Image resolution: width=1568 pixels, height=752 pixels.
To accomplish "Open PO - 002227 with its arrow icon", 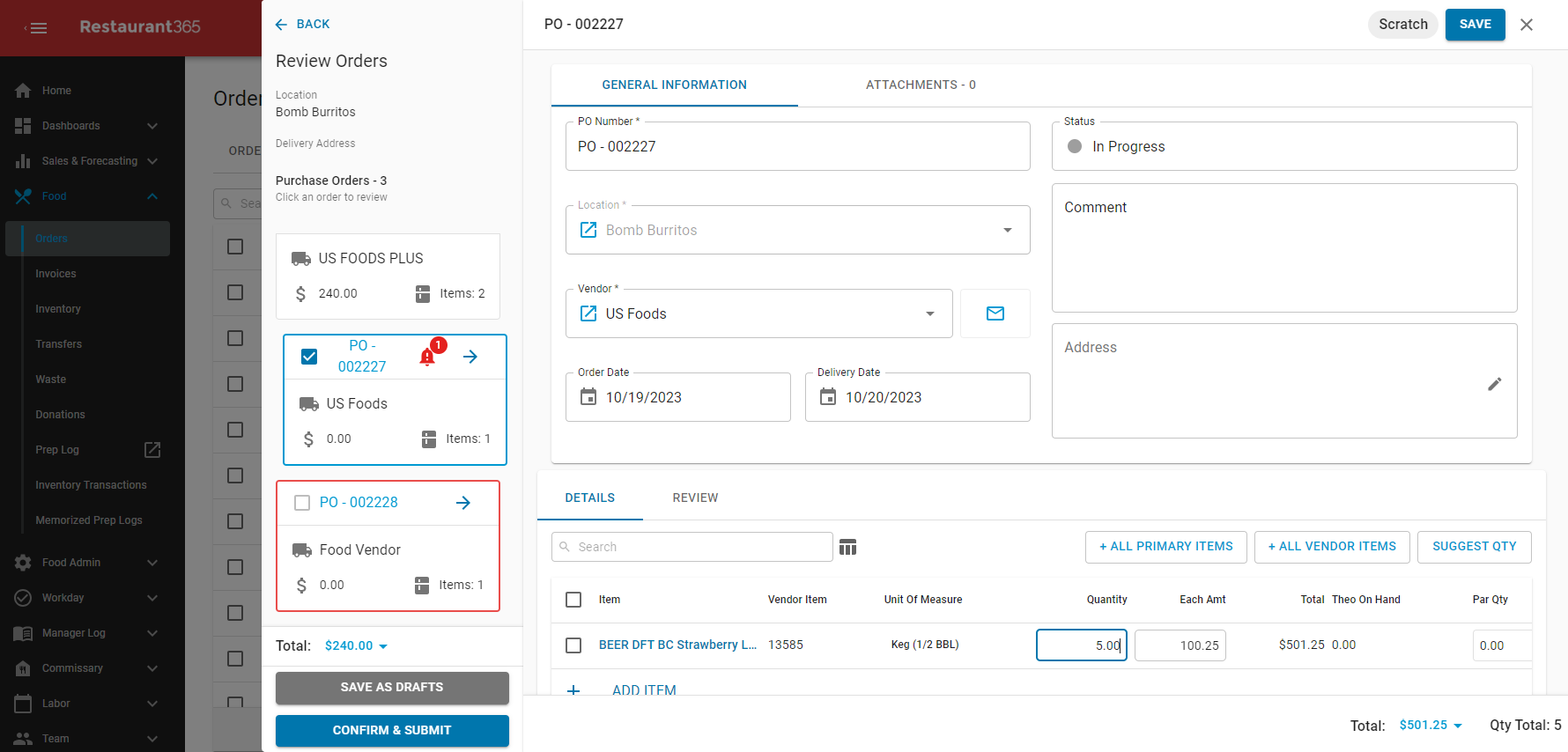I will pyautogui.click(x=470, y=357).
